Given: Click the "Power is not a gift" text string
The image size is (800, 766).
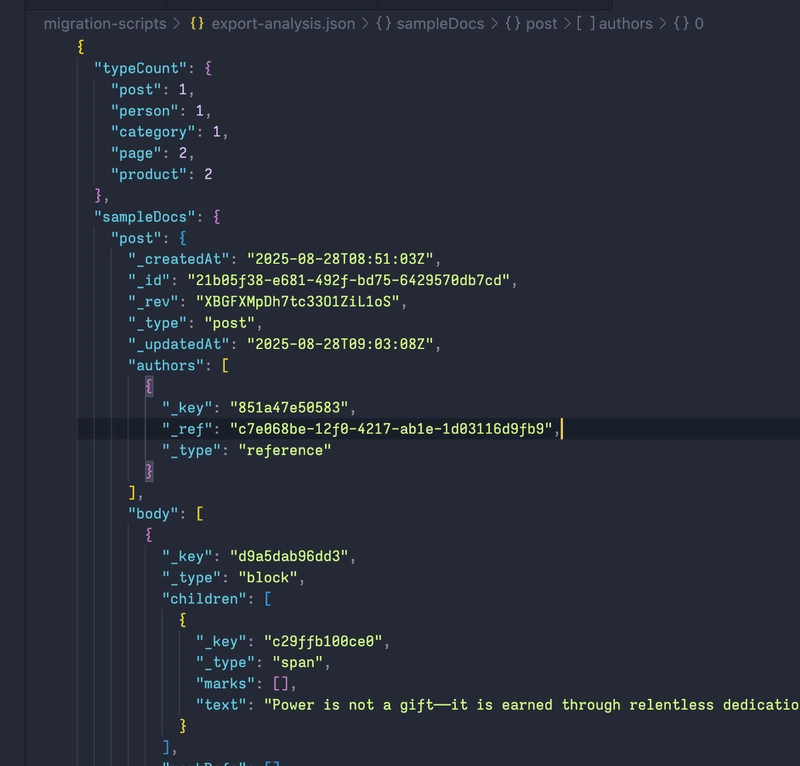Looking at the screenshot, I should point(530,705).
